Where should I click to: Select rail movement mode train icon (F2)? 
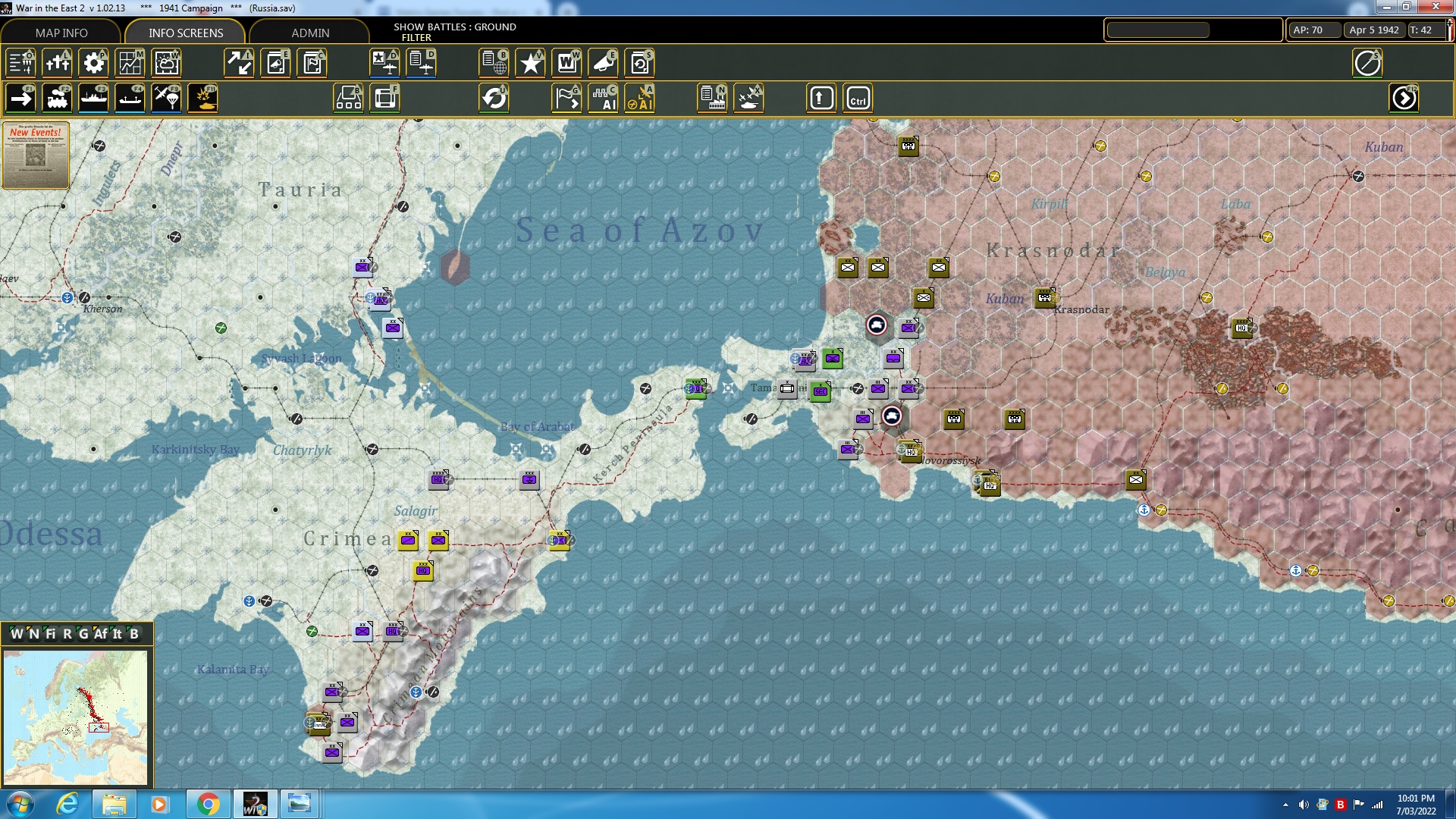click(58, 98)
